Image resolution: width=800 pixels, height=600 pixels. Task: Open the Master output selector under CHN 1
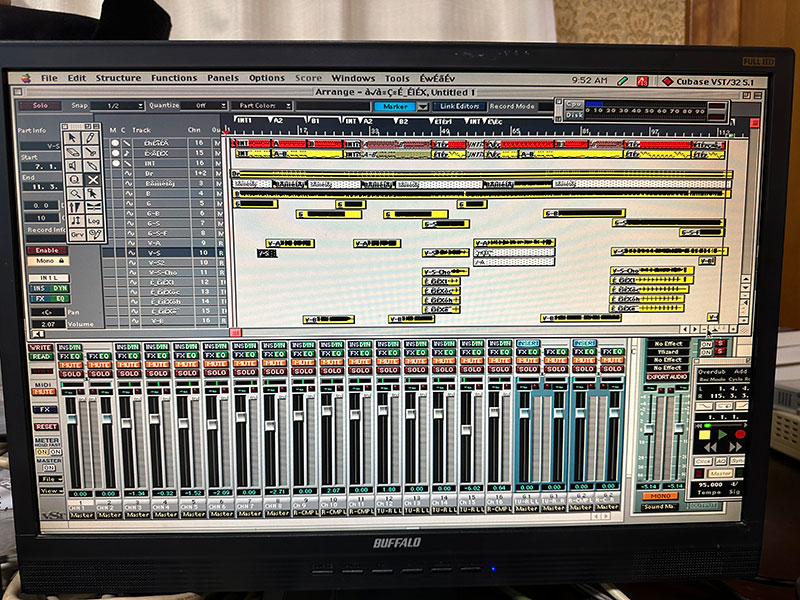click(81, 515)
